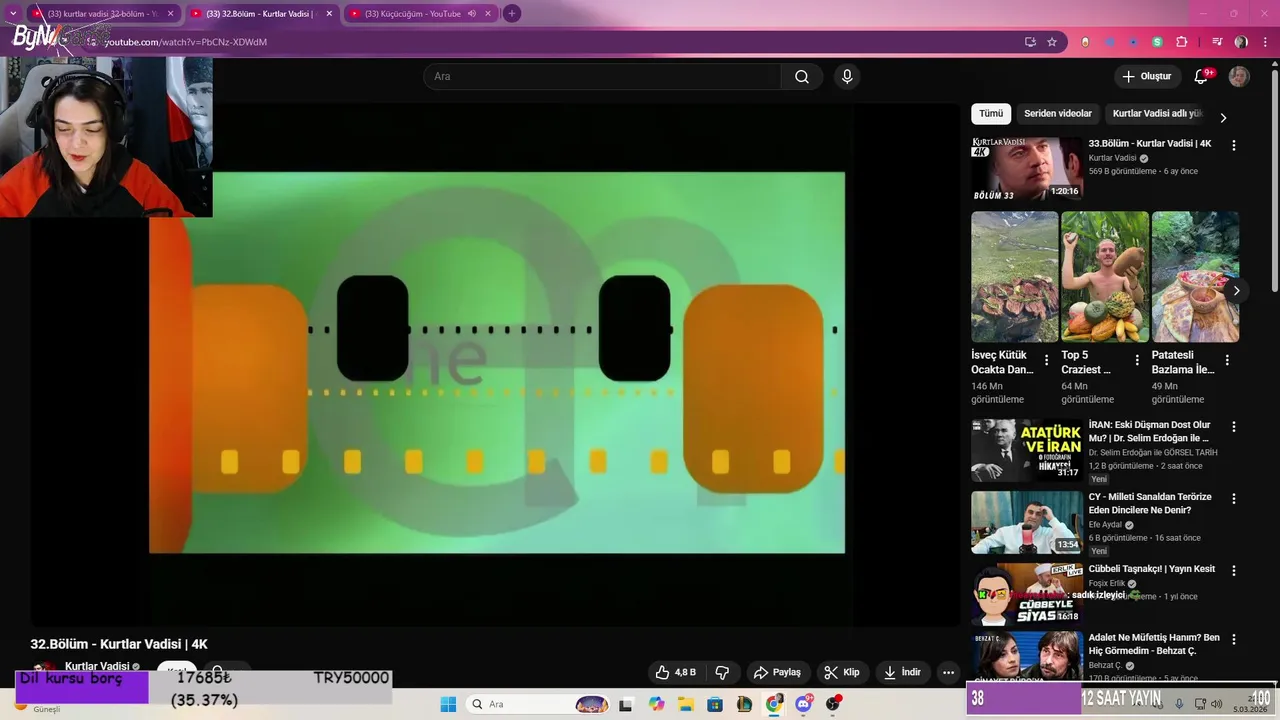Image resolution: width=1280 pixels, height=720 pixels.
Task: Open Discord from the taskbar
Action: (x=803, y=704)
